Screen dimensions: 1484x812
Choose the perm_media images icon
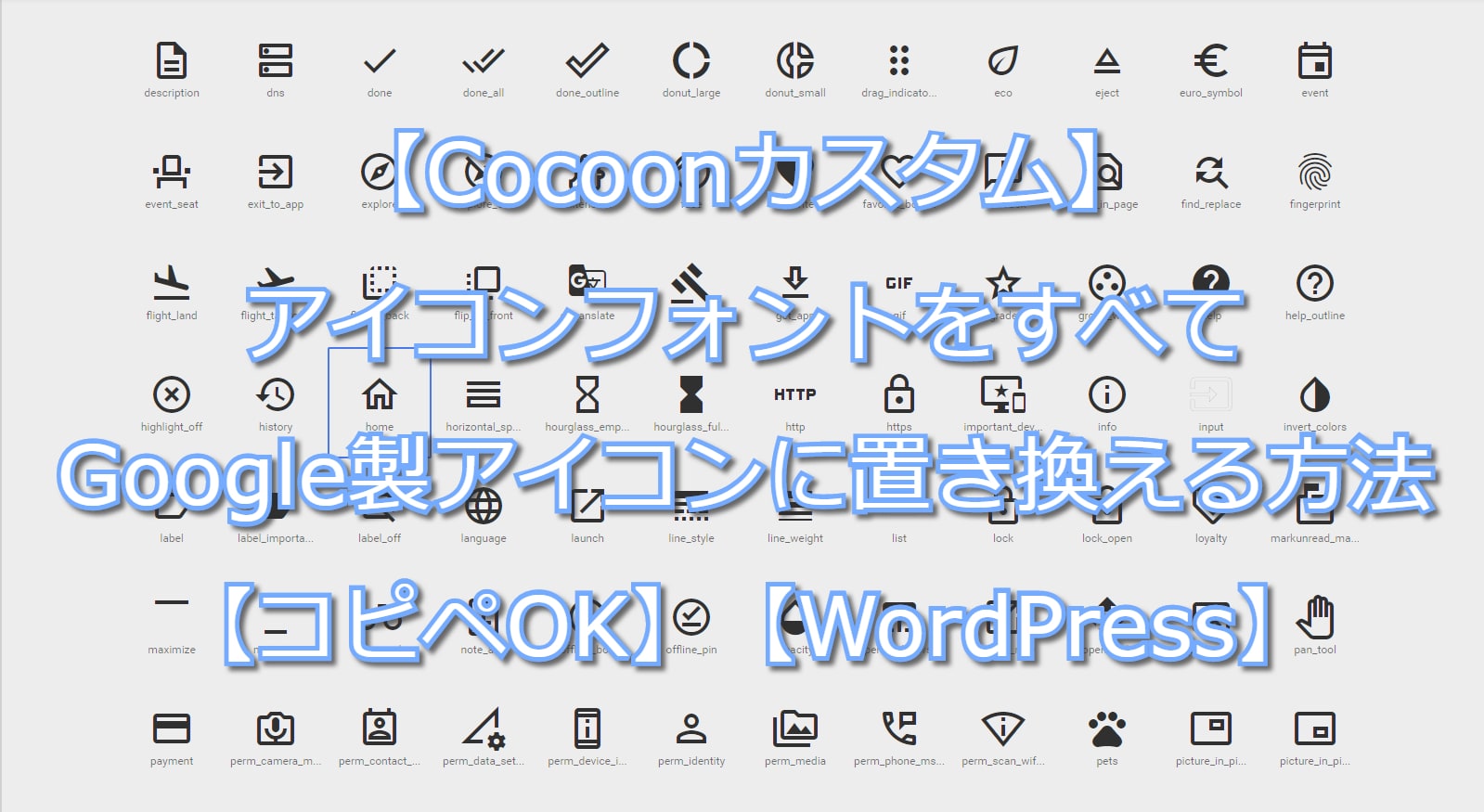click(795, 728)
